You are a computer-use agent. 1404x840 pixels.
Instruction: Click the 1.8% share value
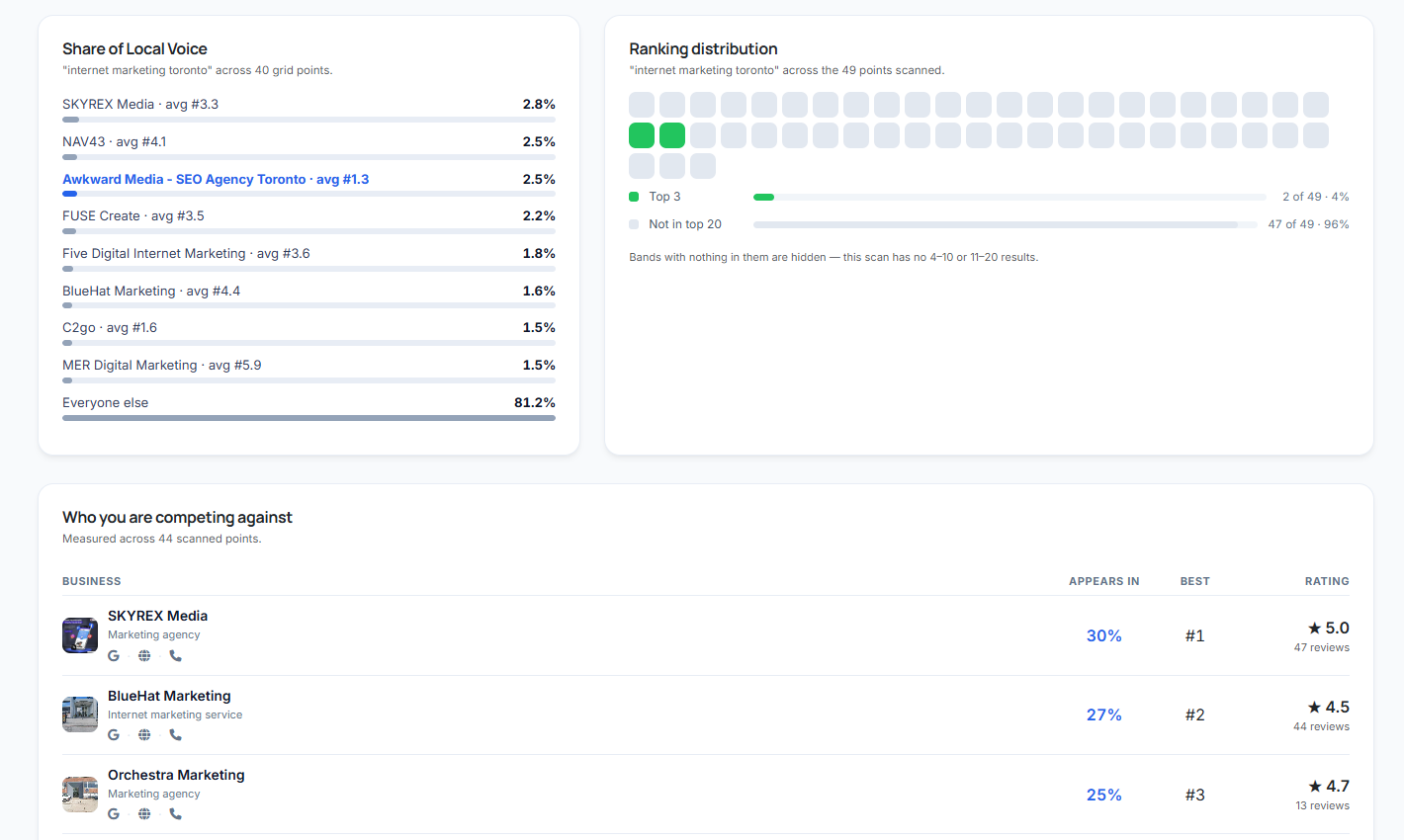[539, 253]
